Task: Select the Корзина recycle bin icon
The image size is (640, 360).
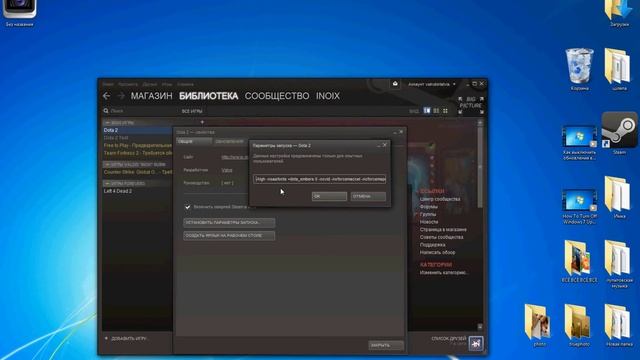Action: 580,69
